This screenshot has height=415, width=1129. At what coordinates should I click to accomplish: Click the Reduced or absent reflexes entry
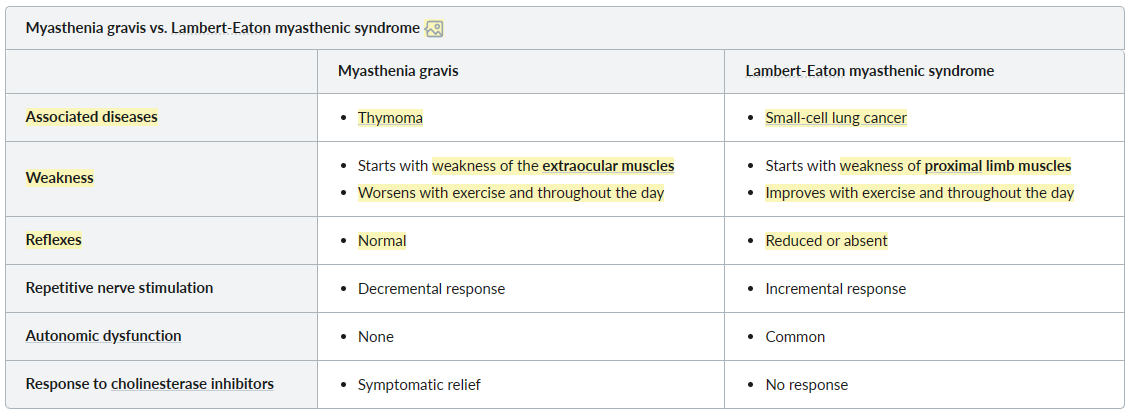click(827, 241)
